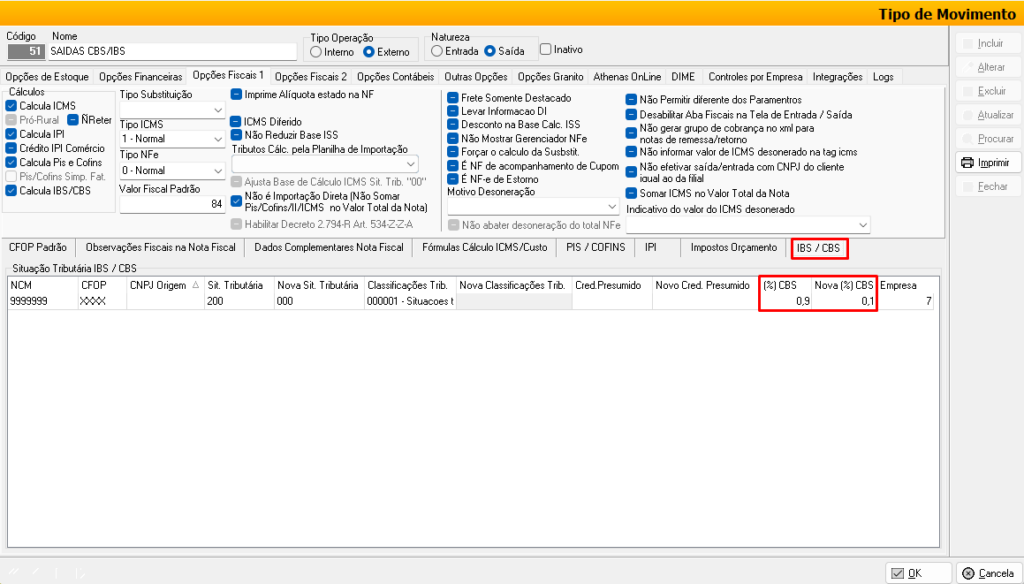Screen dimensions: 1024x584
Task: Click the printer icon on Imprimir
Action: point(967,162)
